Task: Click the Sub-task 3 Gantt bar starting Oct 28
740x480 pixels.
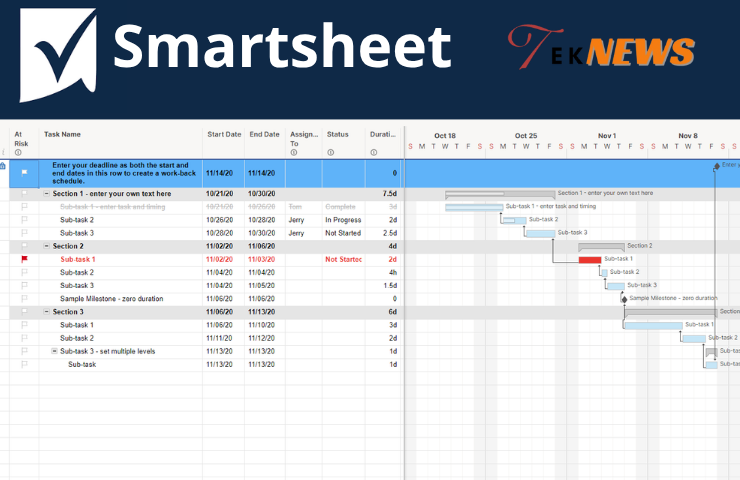Action: tap(540, 233)
